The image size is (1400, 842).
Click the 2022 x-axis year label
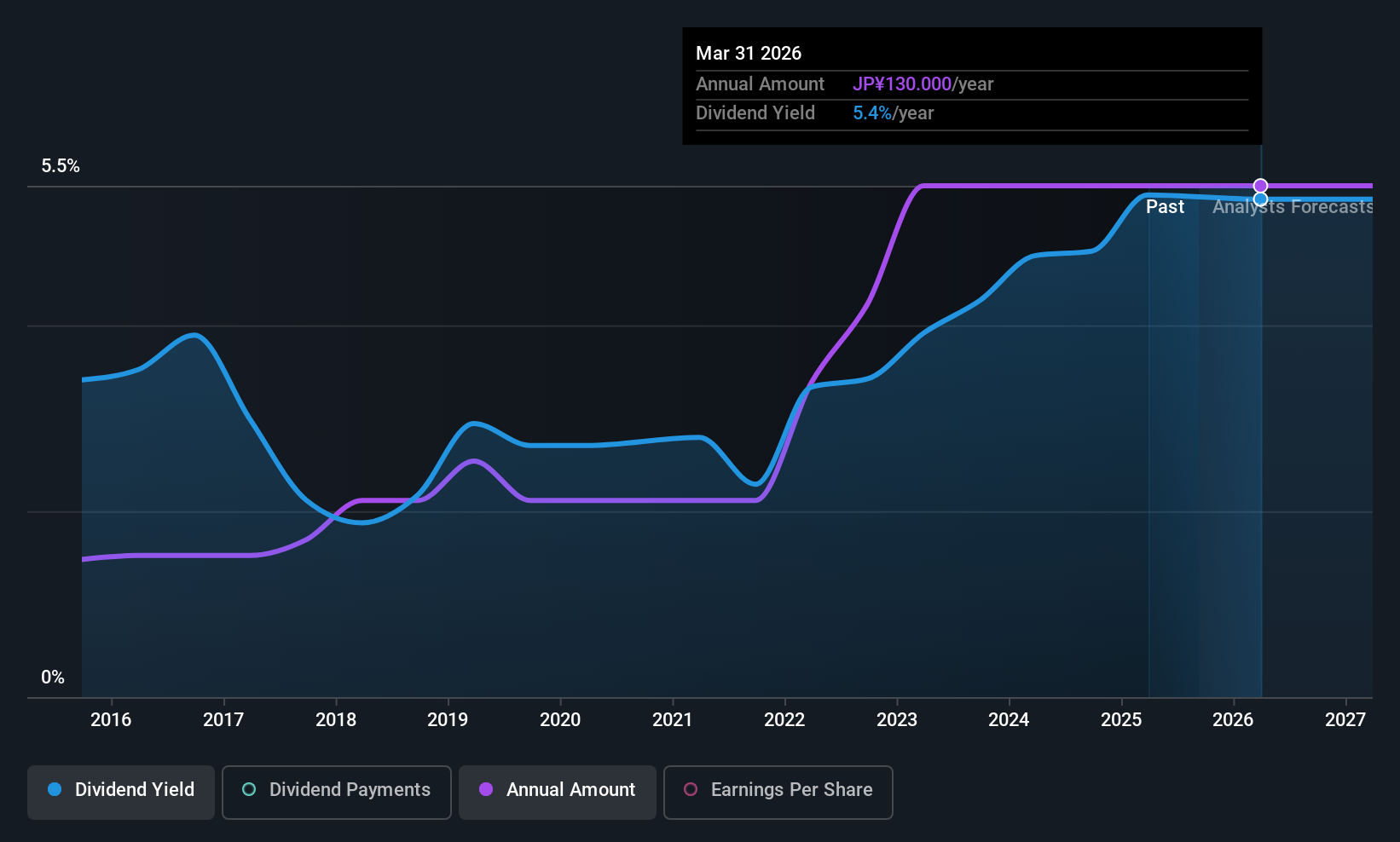(784, 719)
